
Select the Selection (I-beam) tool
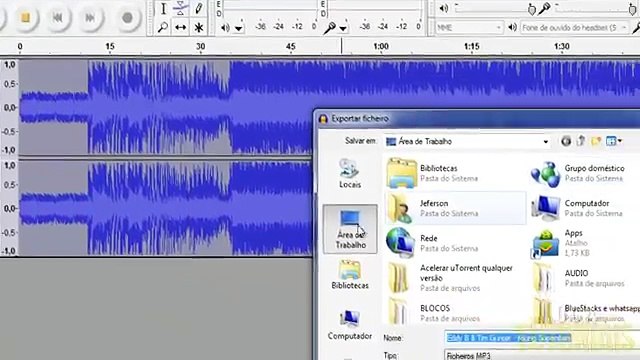(163, 9)
